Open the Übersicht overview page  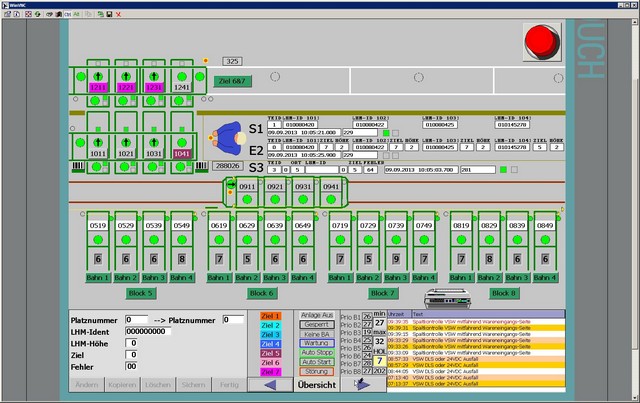tap(319, 384)
